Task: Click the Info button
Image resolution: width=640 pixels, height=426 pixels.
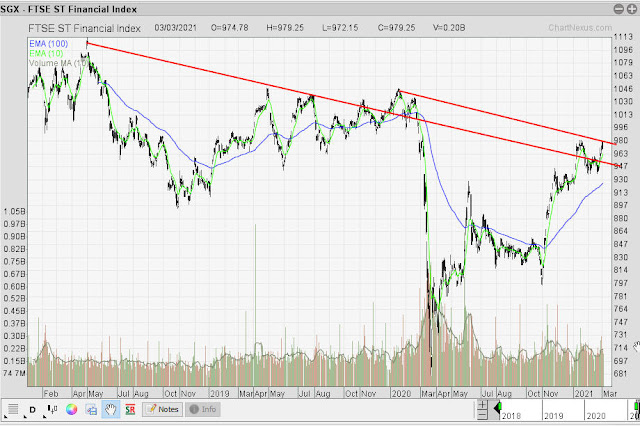Action: (x=203, y=409)
